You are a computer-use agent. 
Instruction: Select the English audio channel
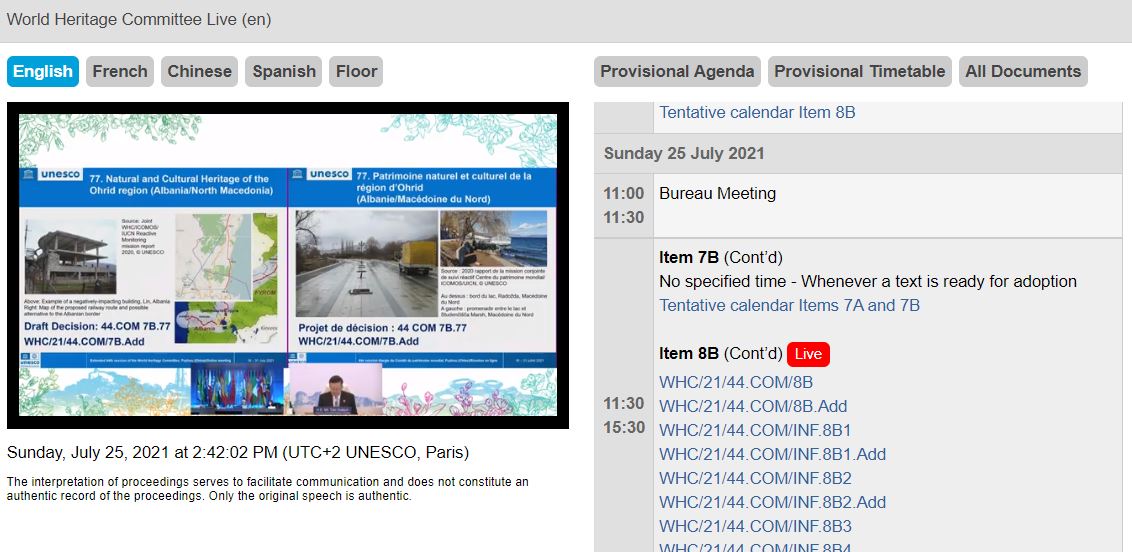click(43, 71)
